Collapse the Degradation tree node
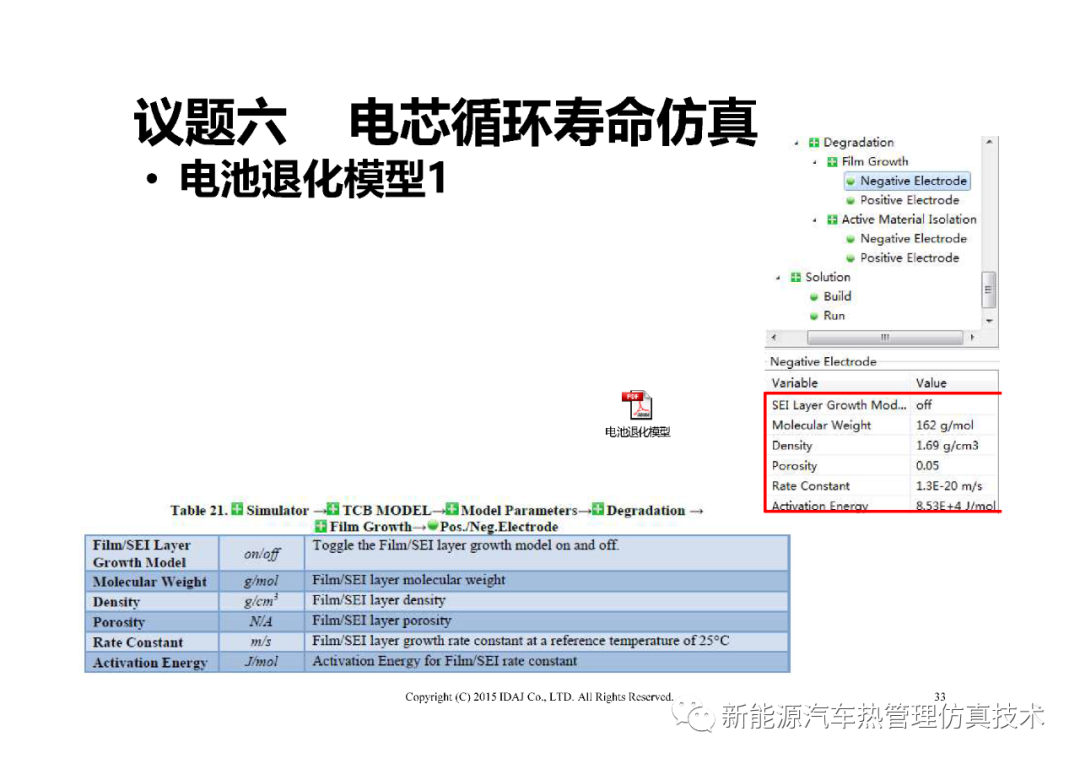The height and width of the screenshot is (764, 1080). (796, 143)
